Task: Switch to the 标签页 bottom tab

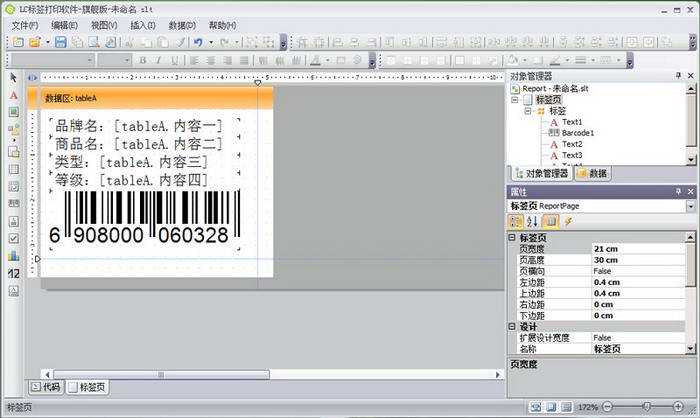Action: click(88, 387)
